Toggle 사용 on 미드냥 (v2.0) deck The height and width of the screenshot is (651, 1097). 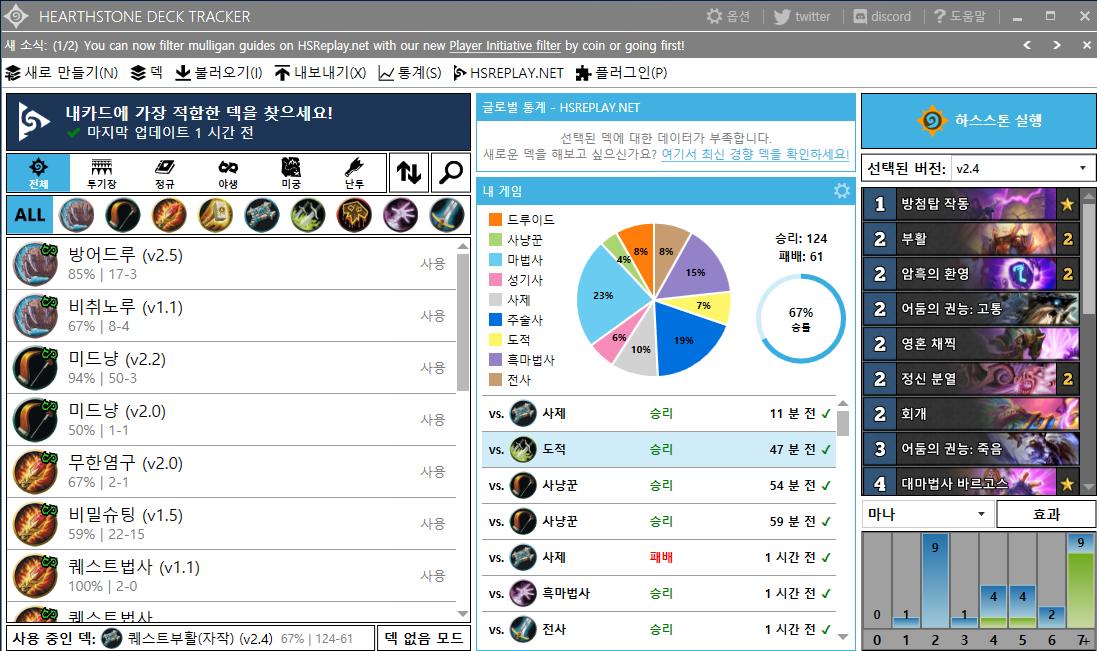(x=432, y=420)
